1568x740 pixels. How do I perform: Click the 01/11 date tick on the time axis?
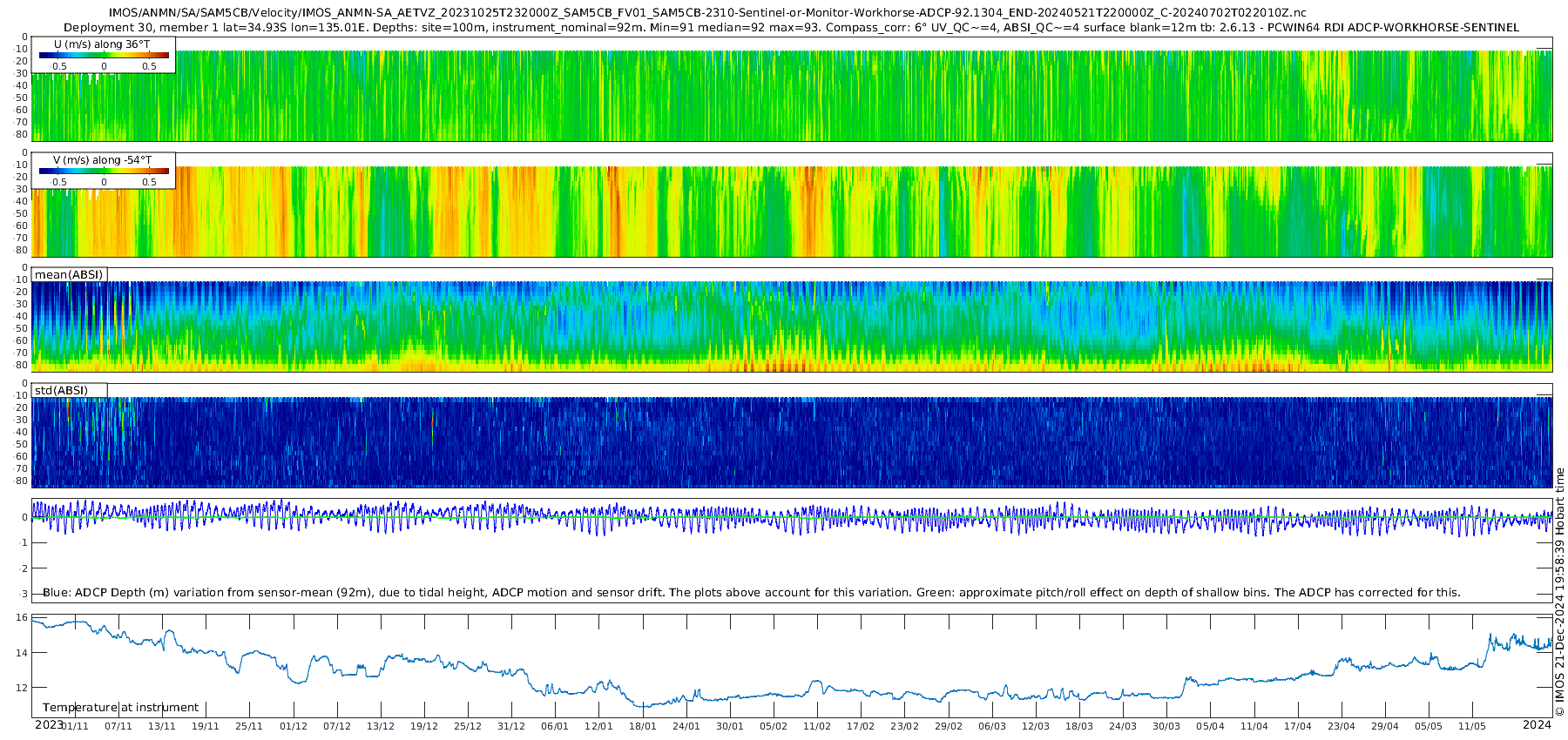pos(74,726)
